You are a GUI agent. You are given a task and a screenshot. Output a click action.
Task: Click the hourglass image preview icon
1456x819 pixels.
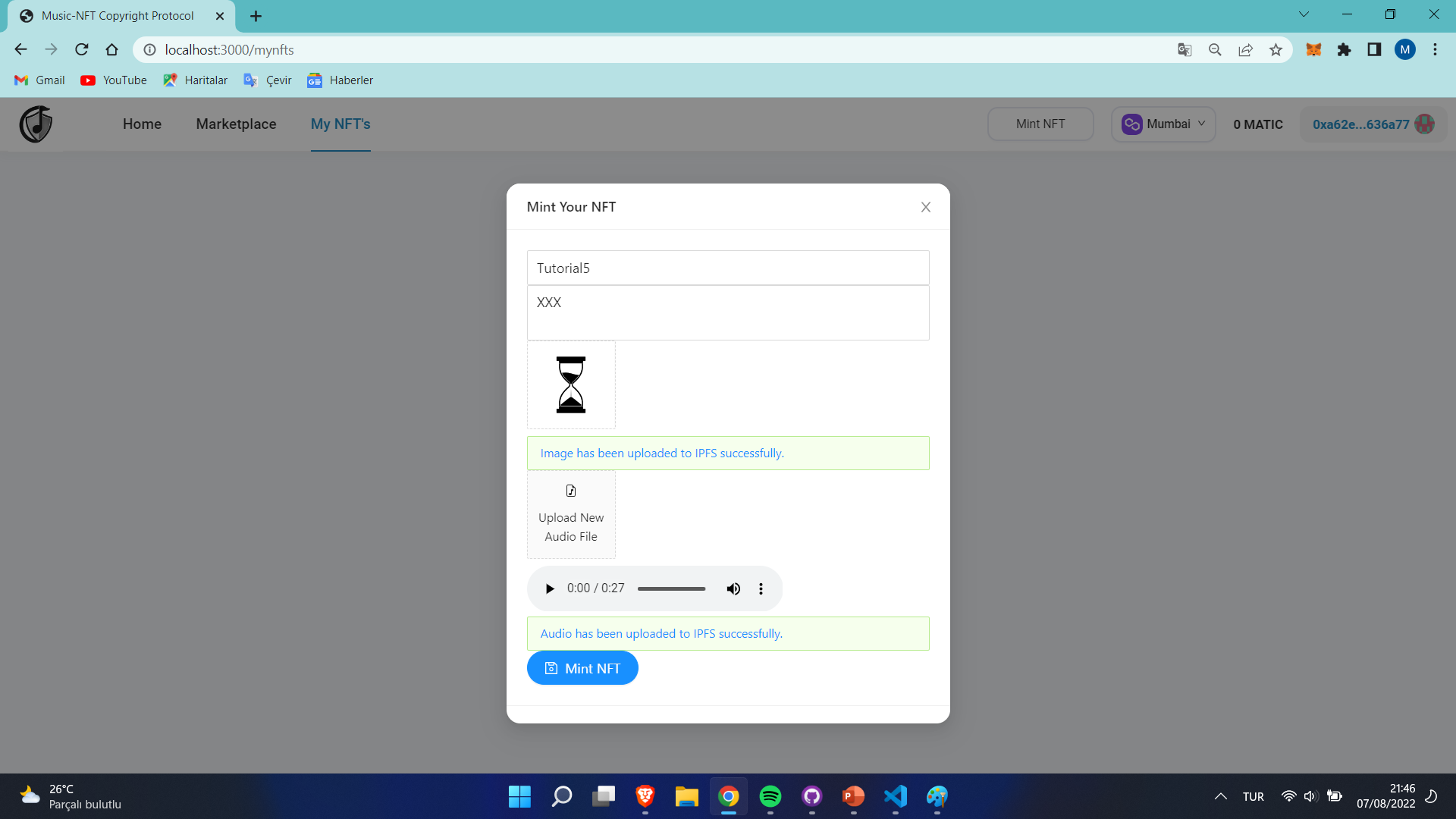point(570,384)
